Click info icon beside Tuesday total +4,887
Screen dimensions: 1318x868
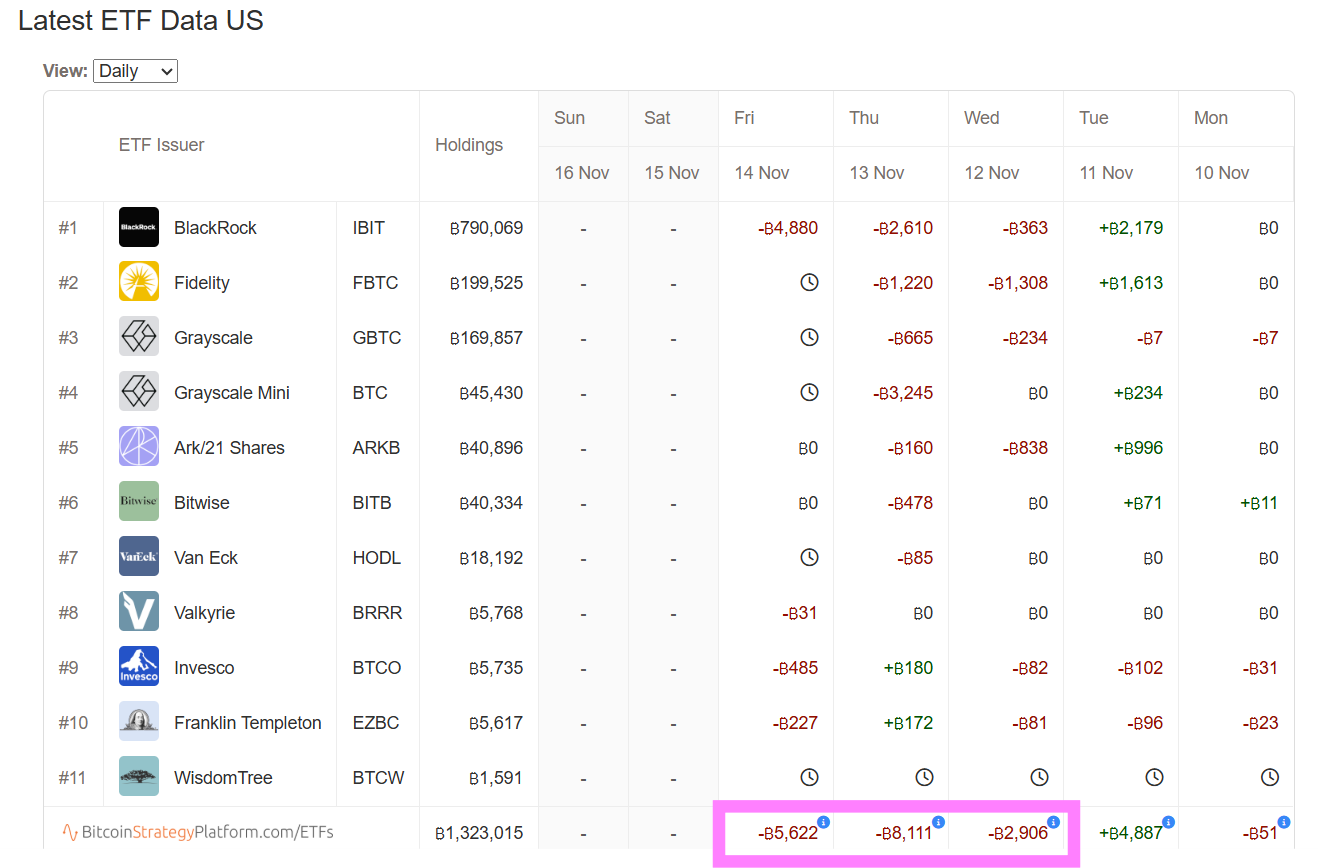pyautogui.click(x=1168, y=822)
